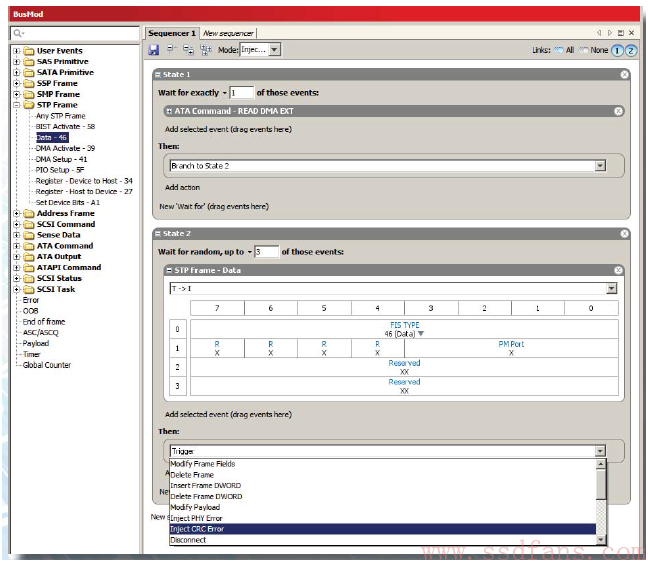Choose Disconnect option
Viewport: 648px width, 562px height.
click(x=383, y=540)
